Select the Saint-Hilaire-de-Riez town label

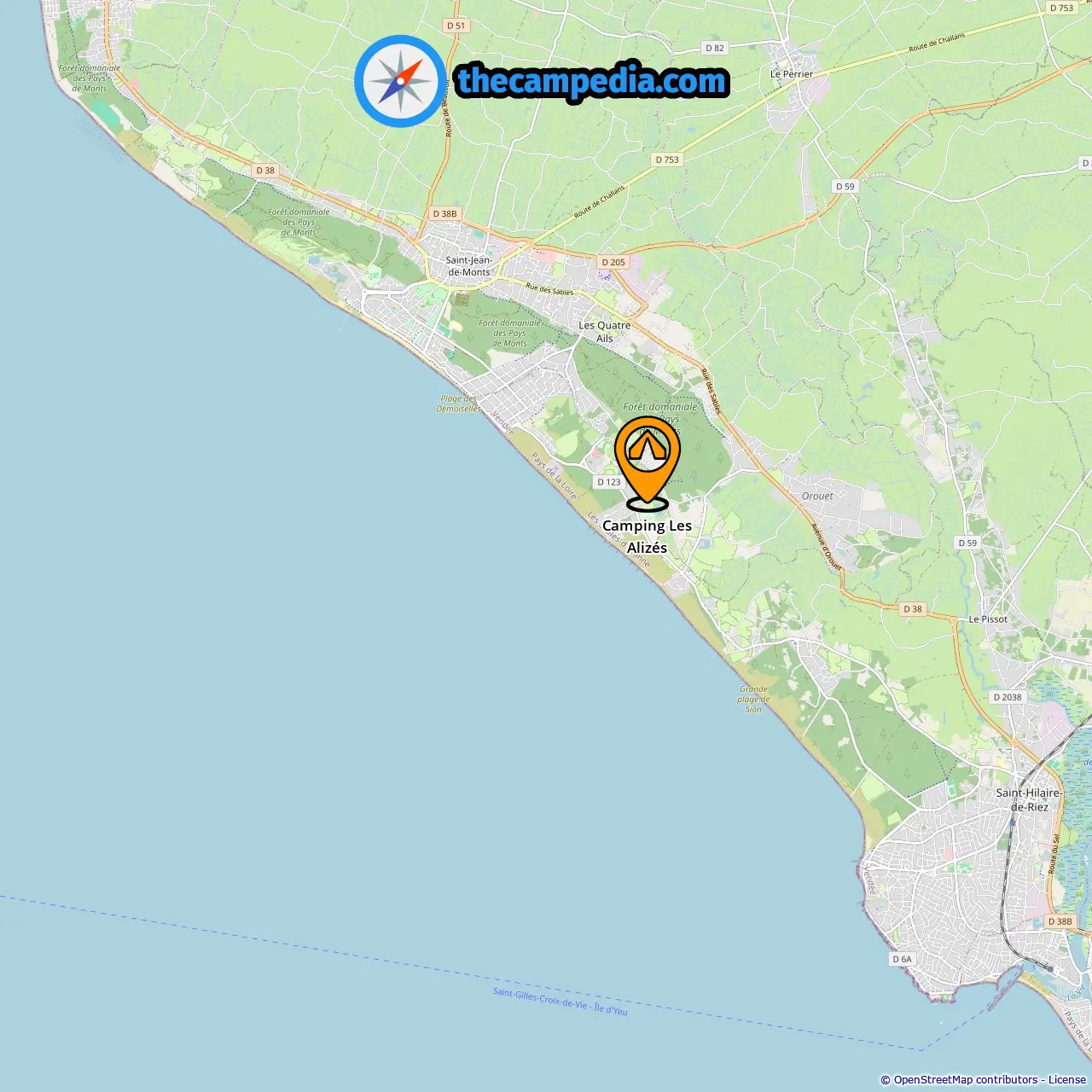(1029, 799)
